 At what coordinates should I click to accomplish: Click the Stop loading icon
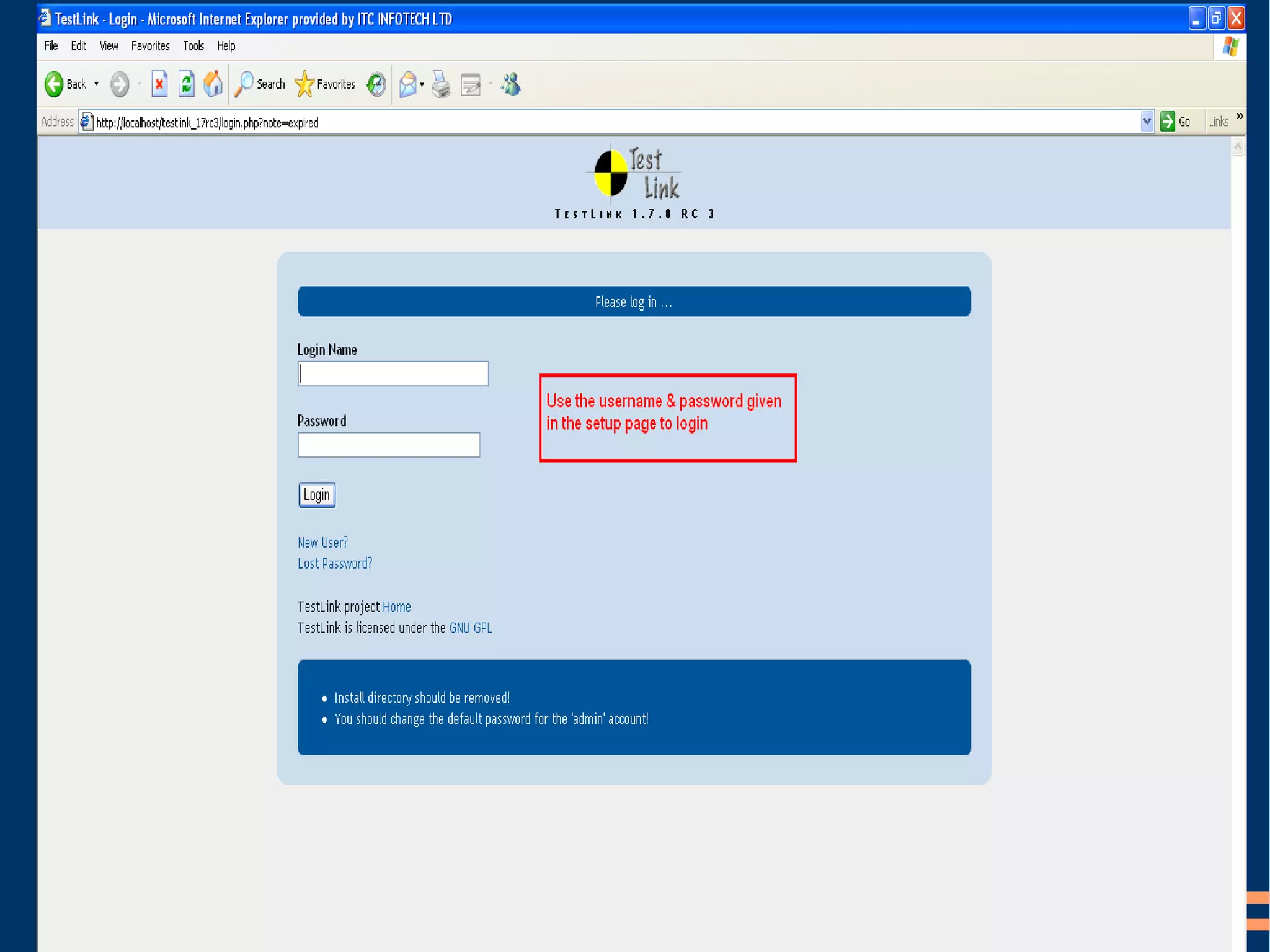click(159, 84)
